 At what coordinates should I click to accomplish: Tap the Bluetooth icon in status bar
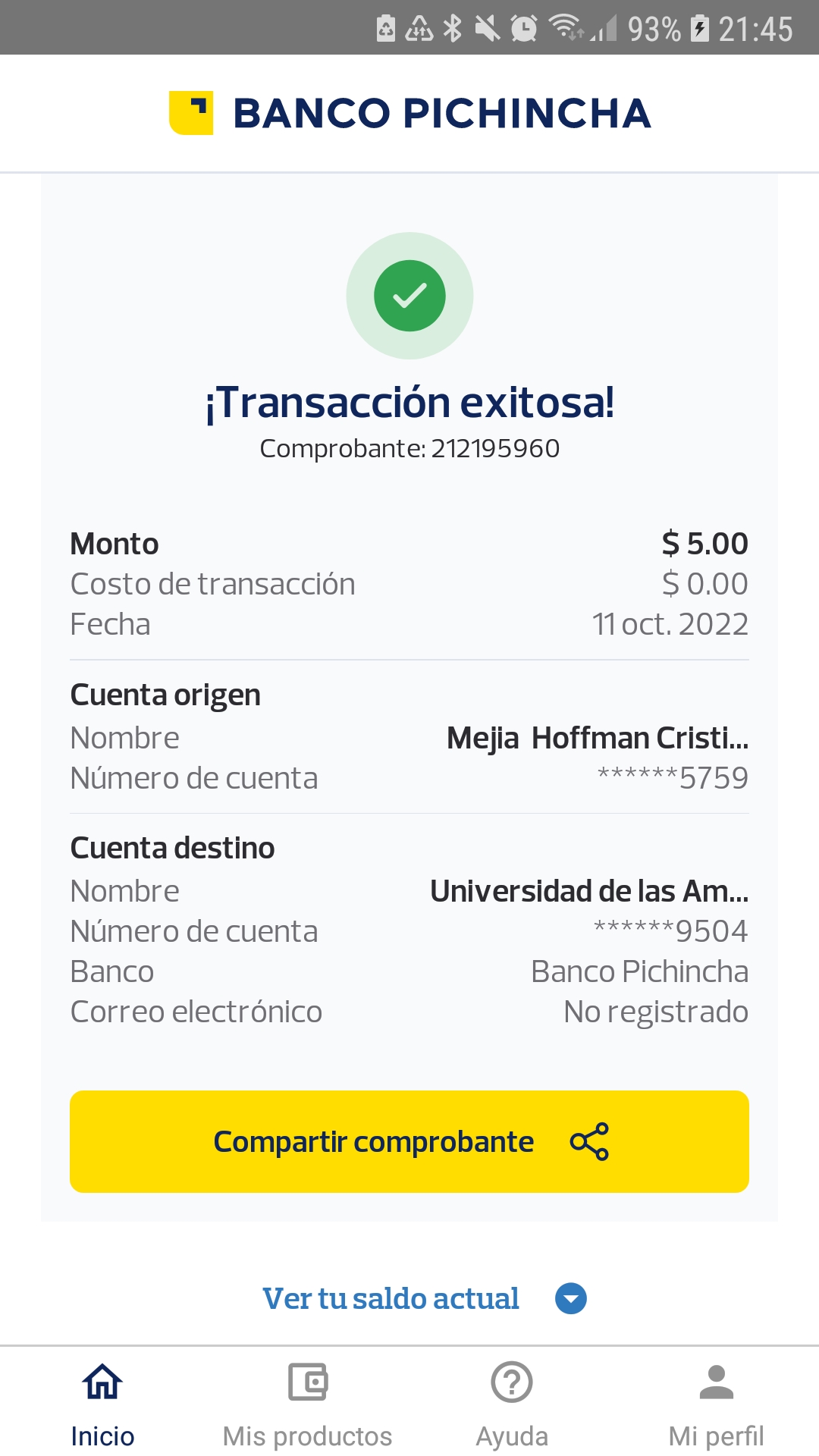pyautogui.click(x=453, y=29)
